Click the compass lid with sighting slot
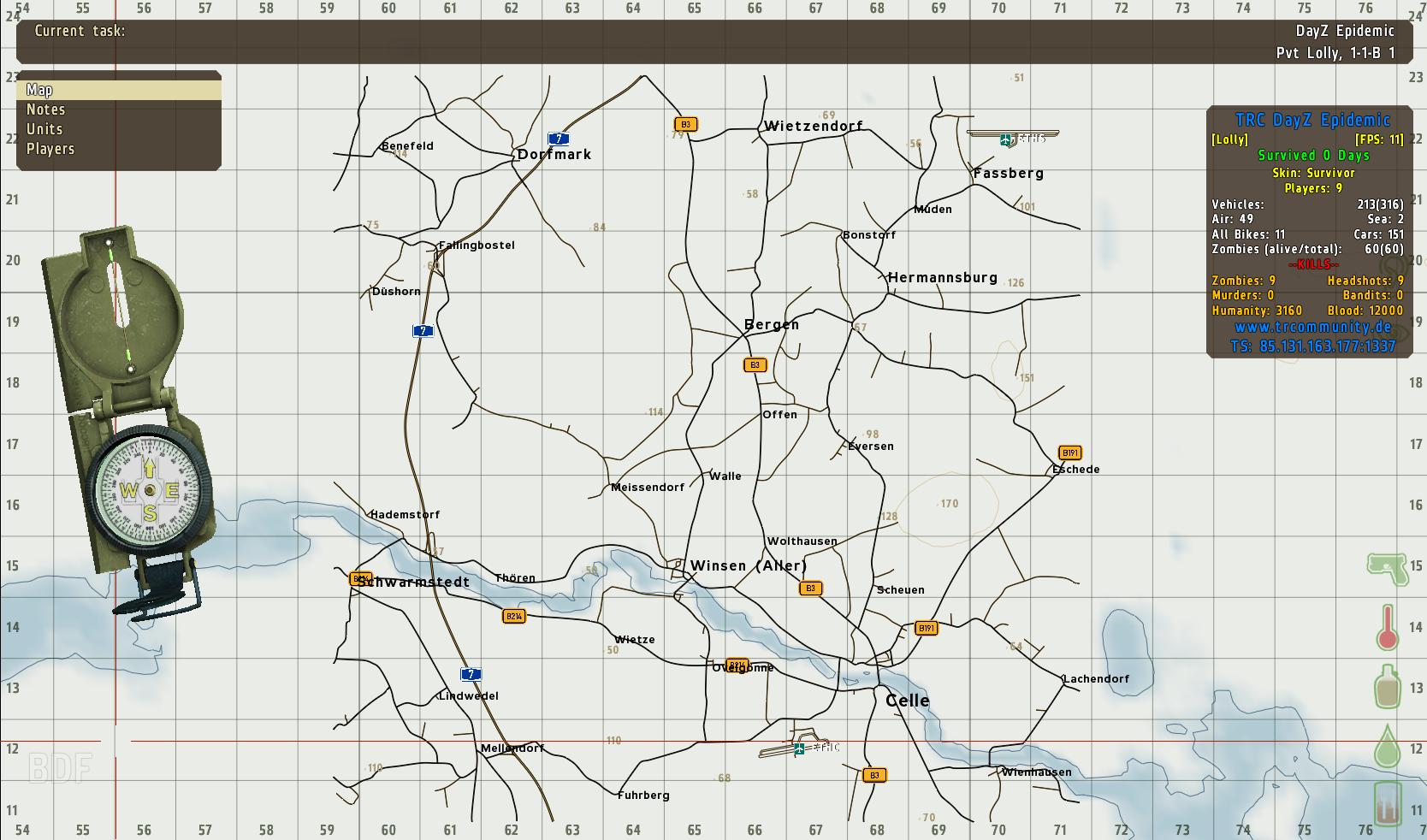The width and height of the screenshot is (1427, 840). 121,311
